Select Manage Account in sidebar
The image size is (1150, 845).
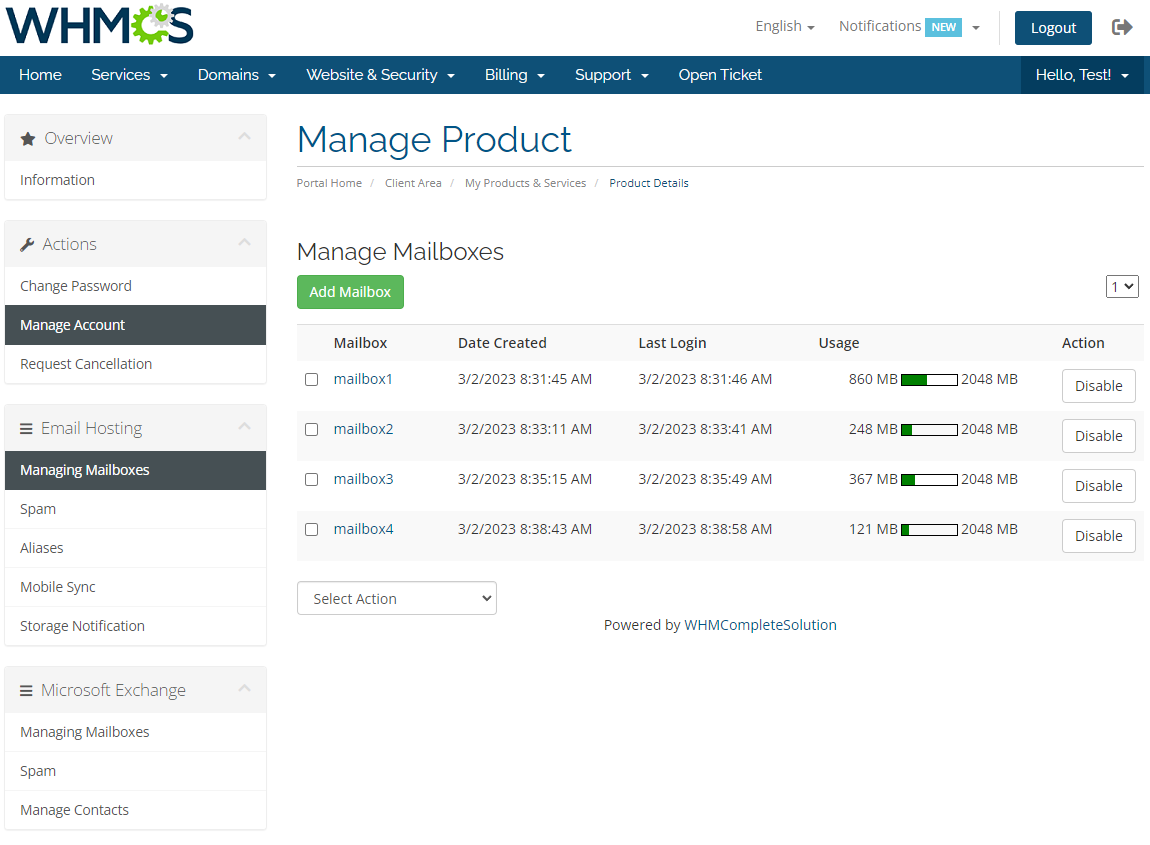(136, 325)
